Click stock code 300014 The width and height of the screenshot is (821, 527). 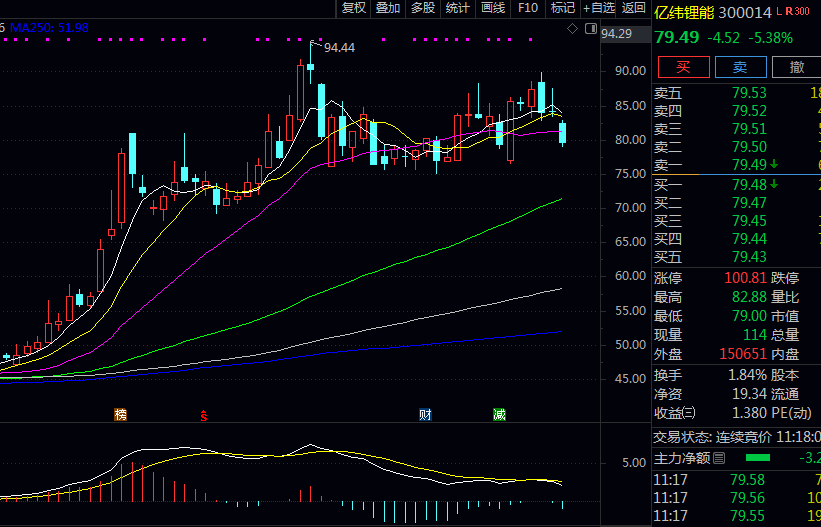(x=745, y=12)
